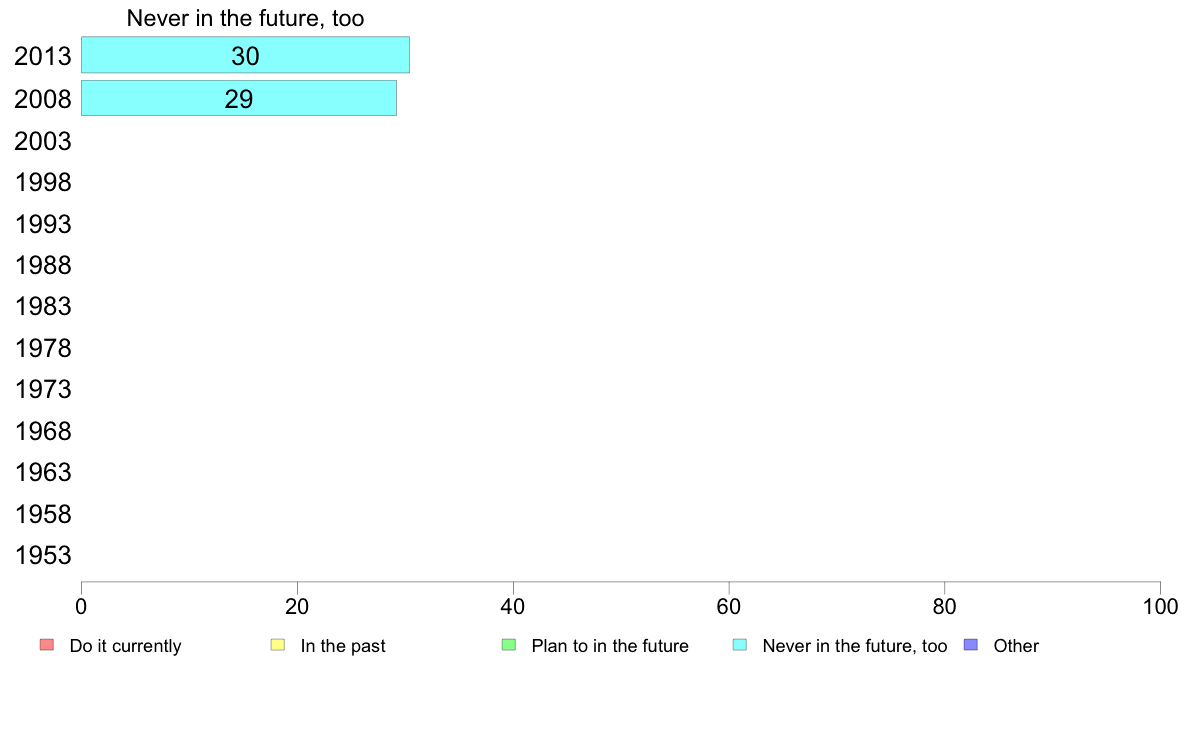
Task: Click the chart title Never in the future, too
Action: (245, 18)
